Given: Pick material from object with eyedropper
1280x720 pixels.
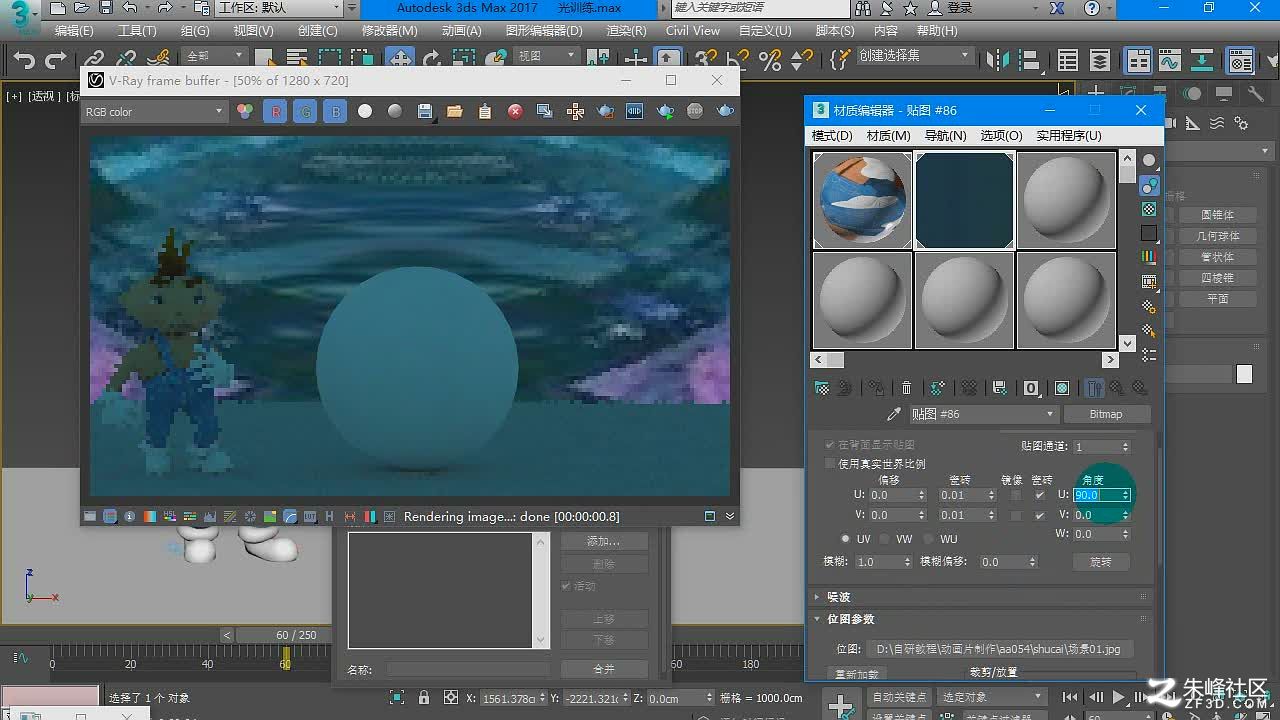Looking at the screenshot, I should (x=894, y=414).
